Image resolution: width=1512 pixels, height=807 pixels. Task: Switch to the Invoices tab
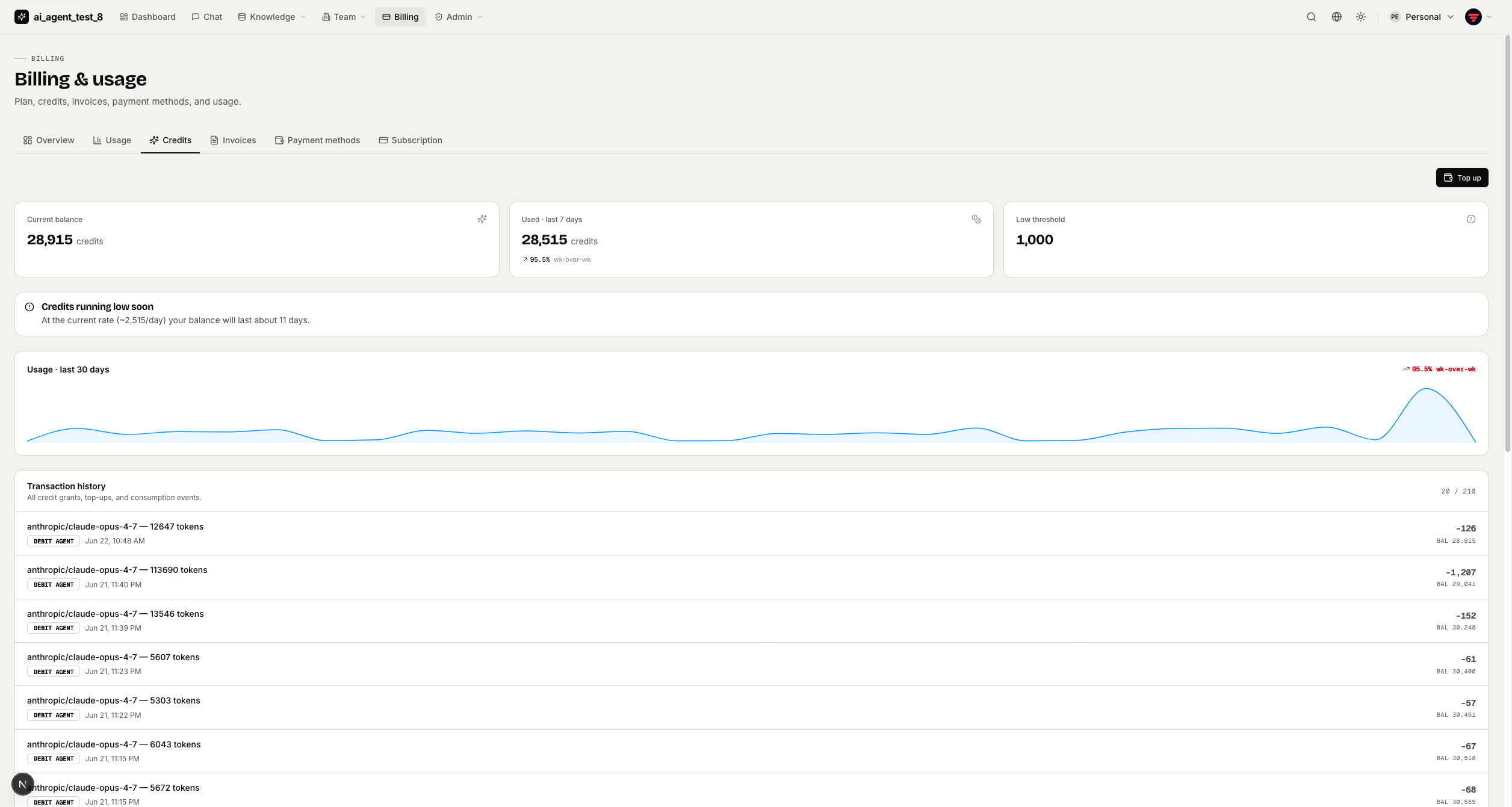[x=233, y=140]
